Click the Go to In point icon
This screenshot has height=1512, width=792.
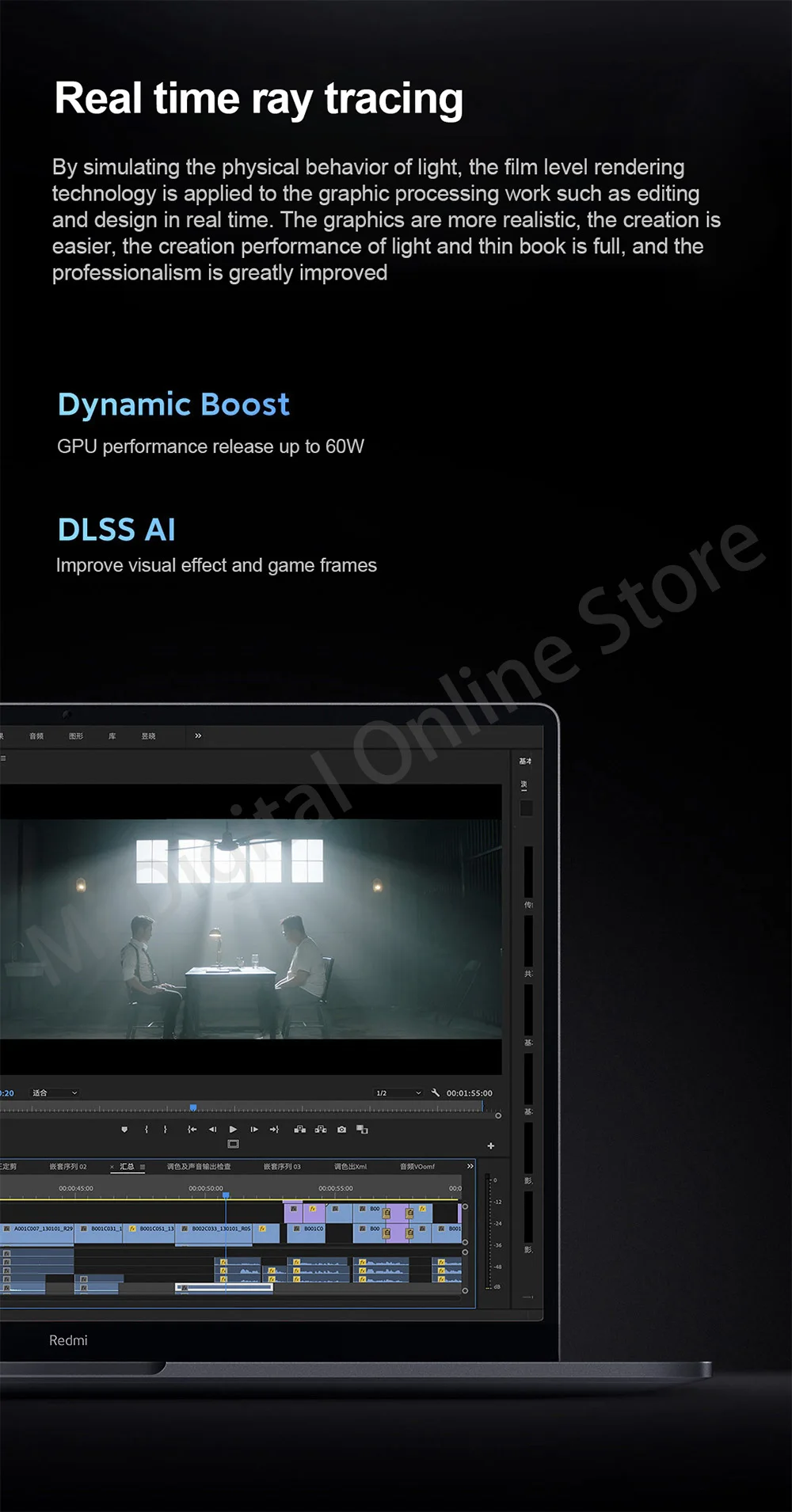[192, 1130]
